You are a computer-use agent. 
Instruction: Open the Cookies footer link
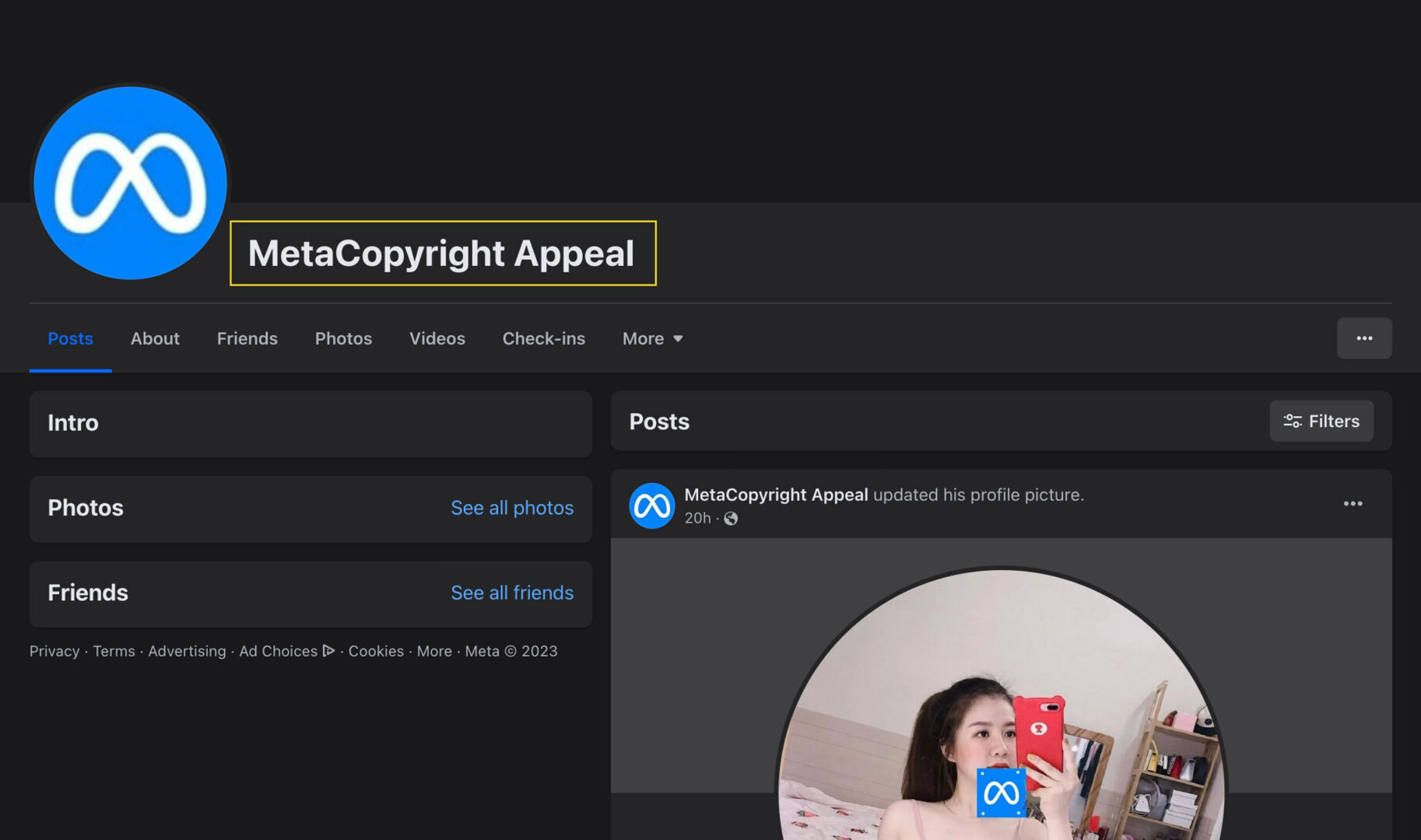376,651
